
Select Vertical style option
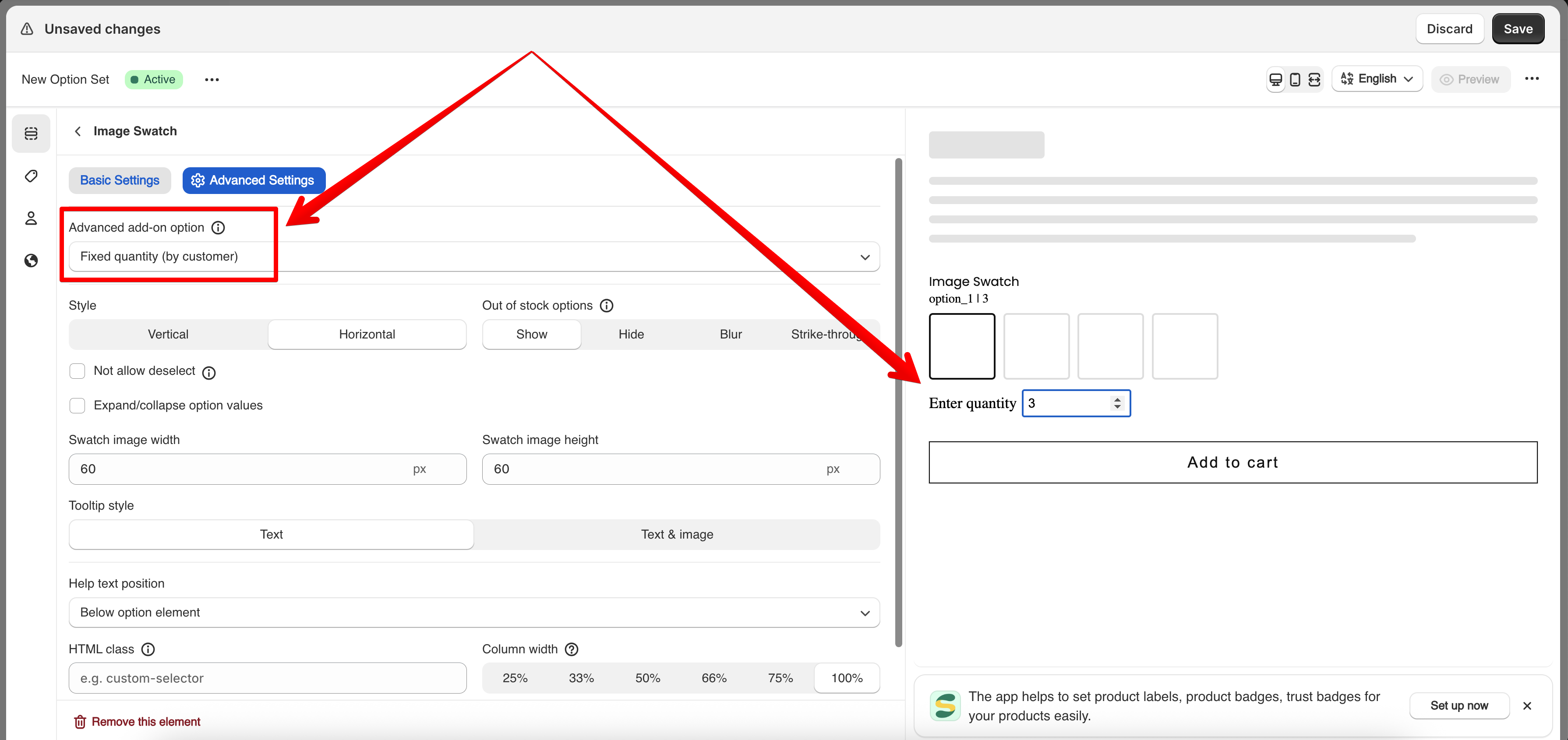(168, 334)
